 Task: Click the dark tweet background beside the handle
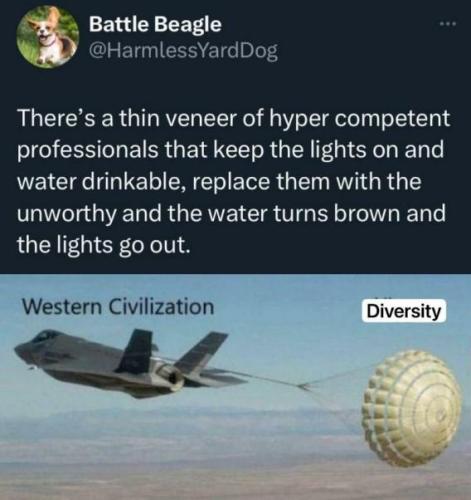[360, 51]
